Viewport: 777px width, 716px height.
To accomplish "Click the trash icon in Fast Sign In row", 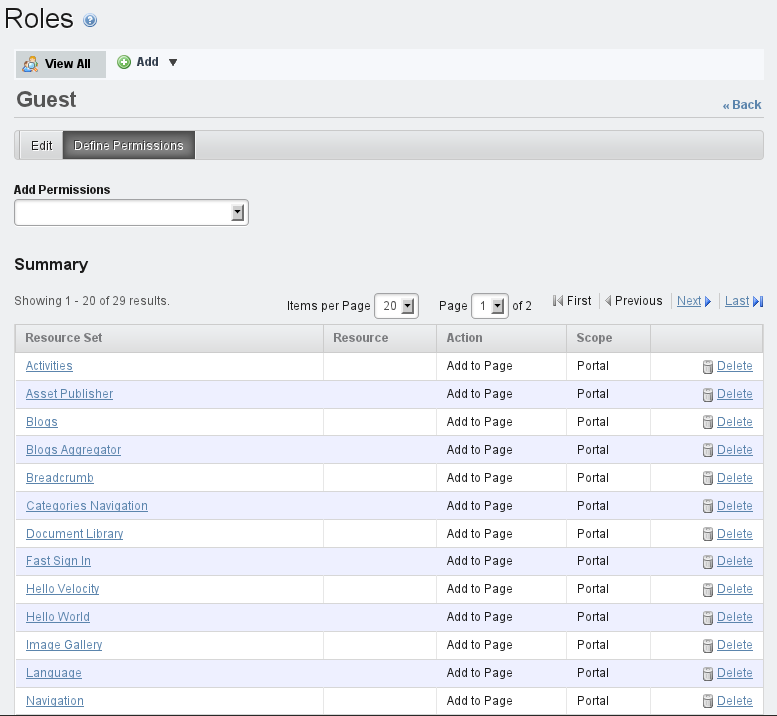I will tap(708, 561).
